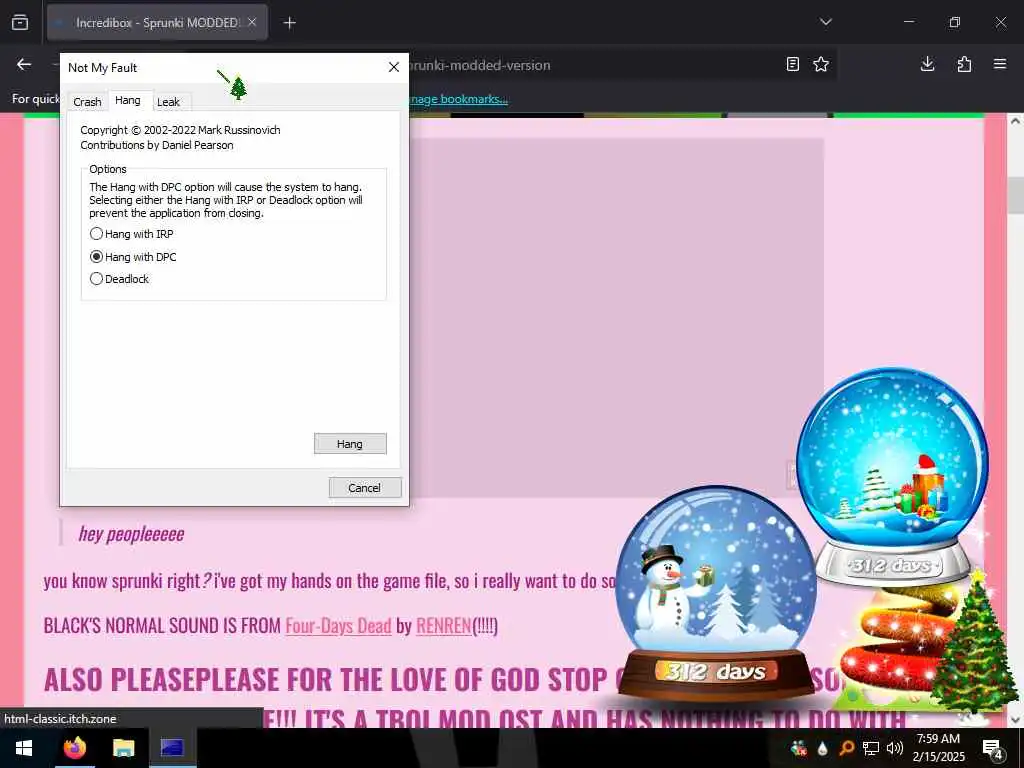Open the extensions puzzle icon

tap(964, 64)
